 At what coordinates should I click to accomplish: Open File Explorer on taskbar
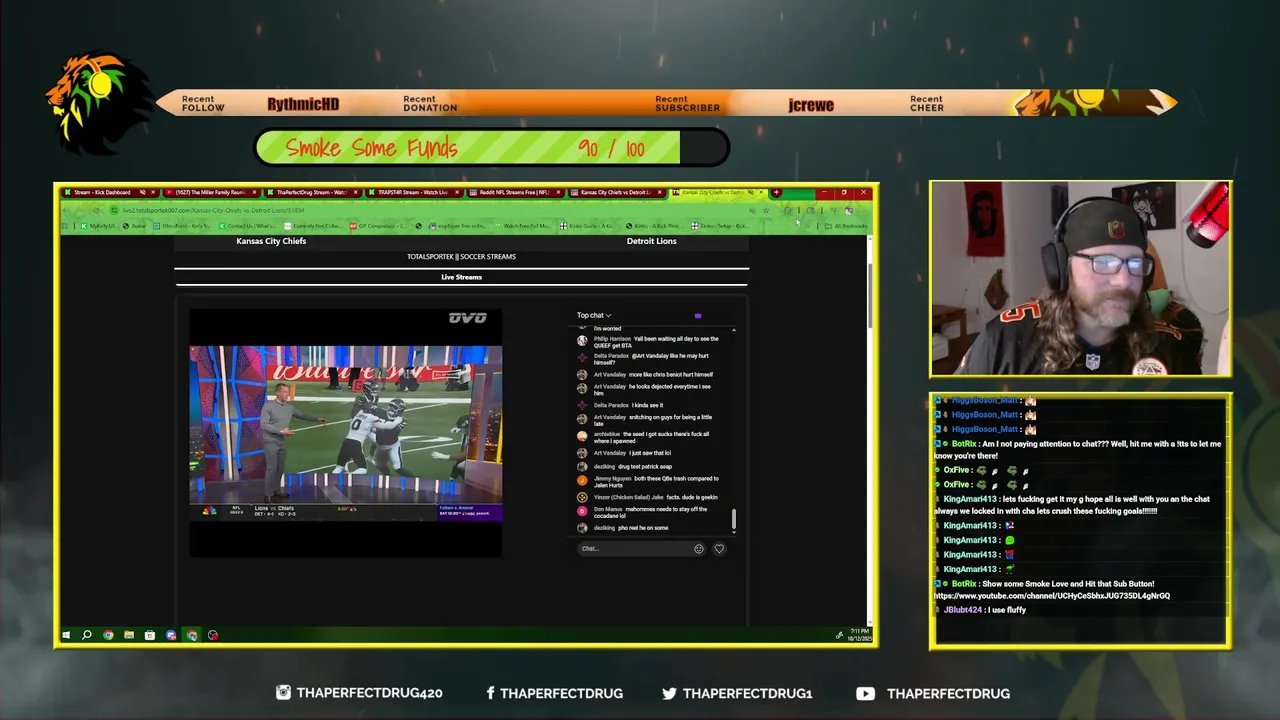129,635
